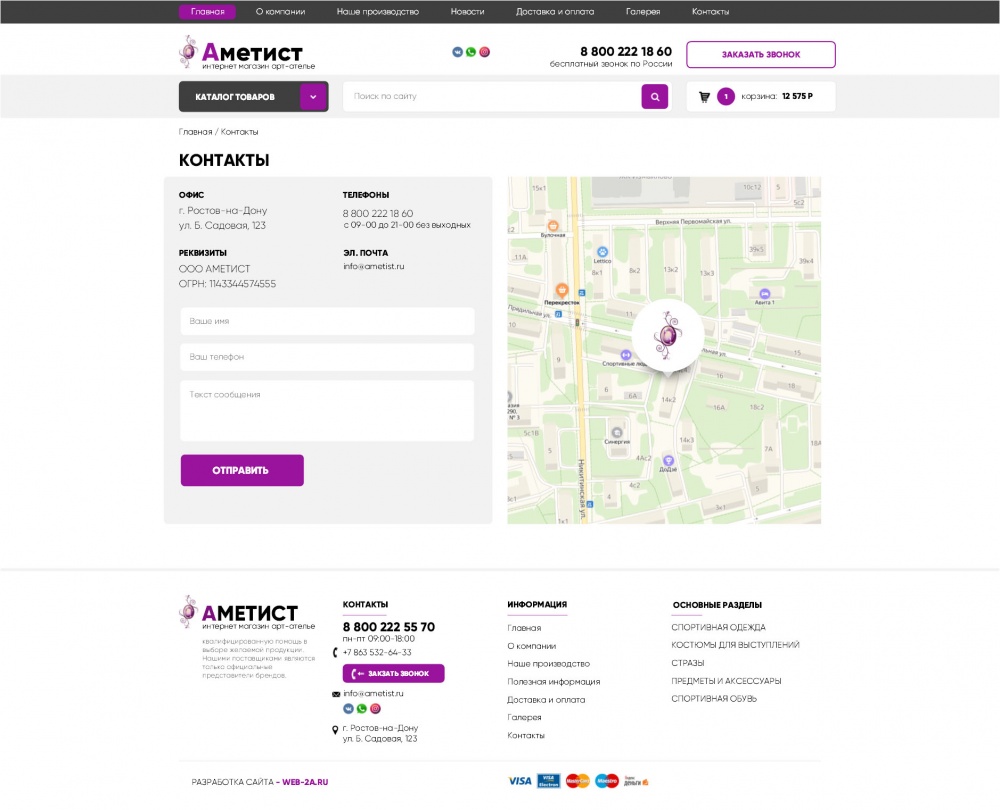The image size is (1000, 810).
Task: Click the footer WhatsApp icon
Action: pos(362,709)
